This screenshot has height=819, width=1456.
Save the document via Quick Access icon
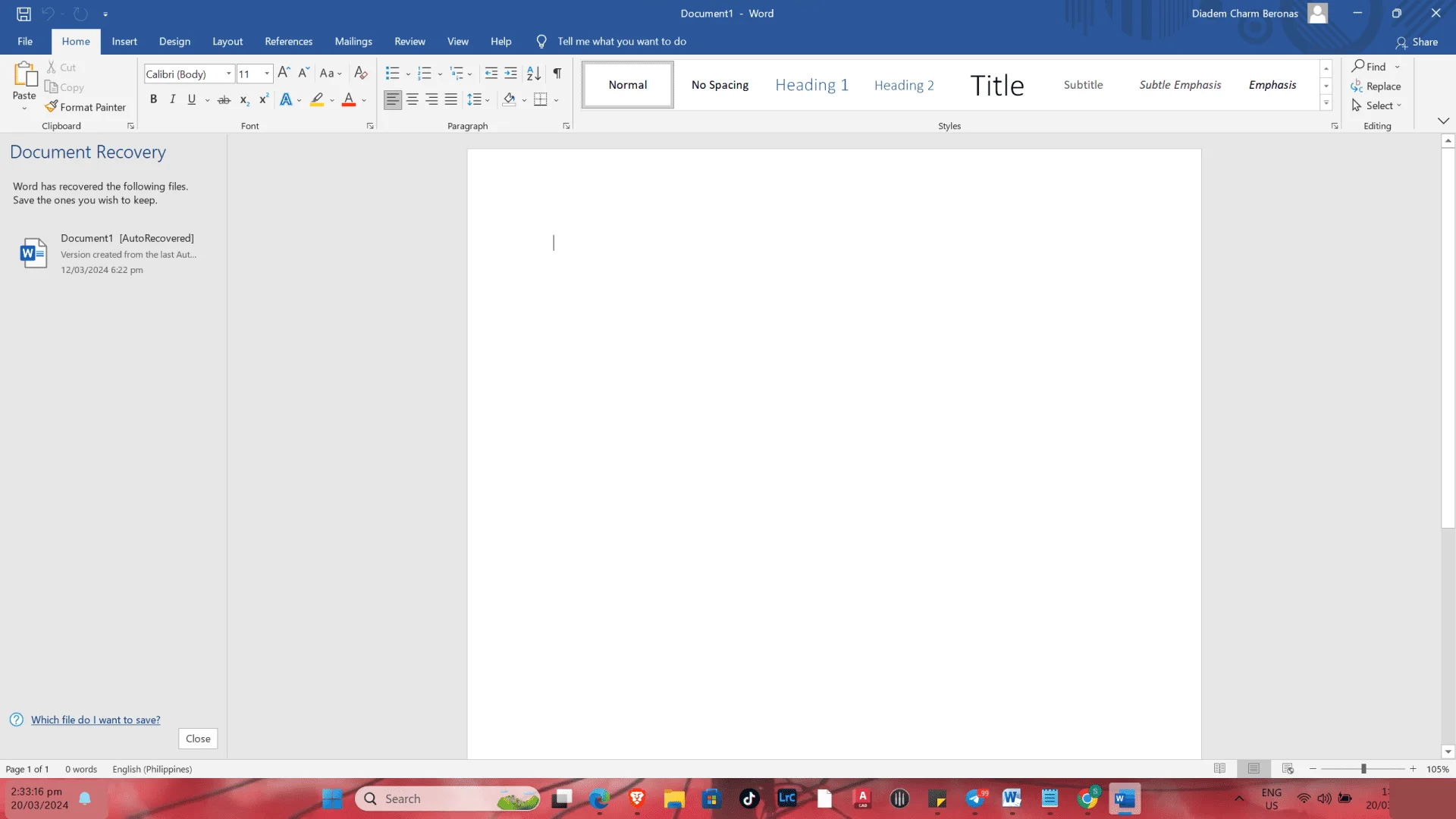click(24, 14)
